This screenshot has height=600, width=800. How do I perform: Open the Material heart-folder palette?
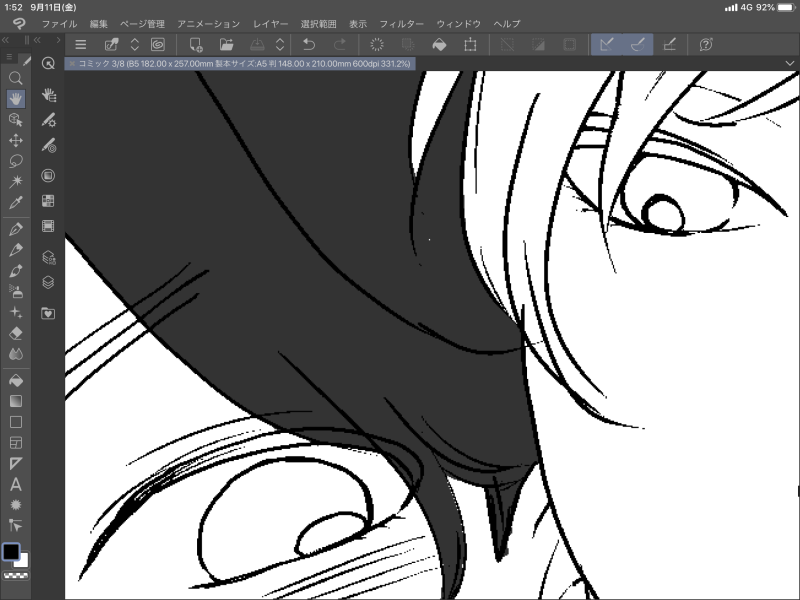pos(48,313)
